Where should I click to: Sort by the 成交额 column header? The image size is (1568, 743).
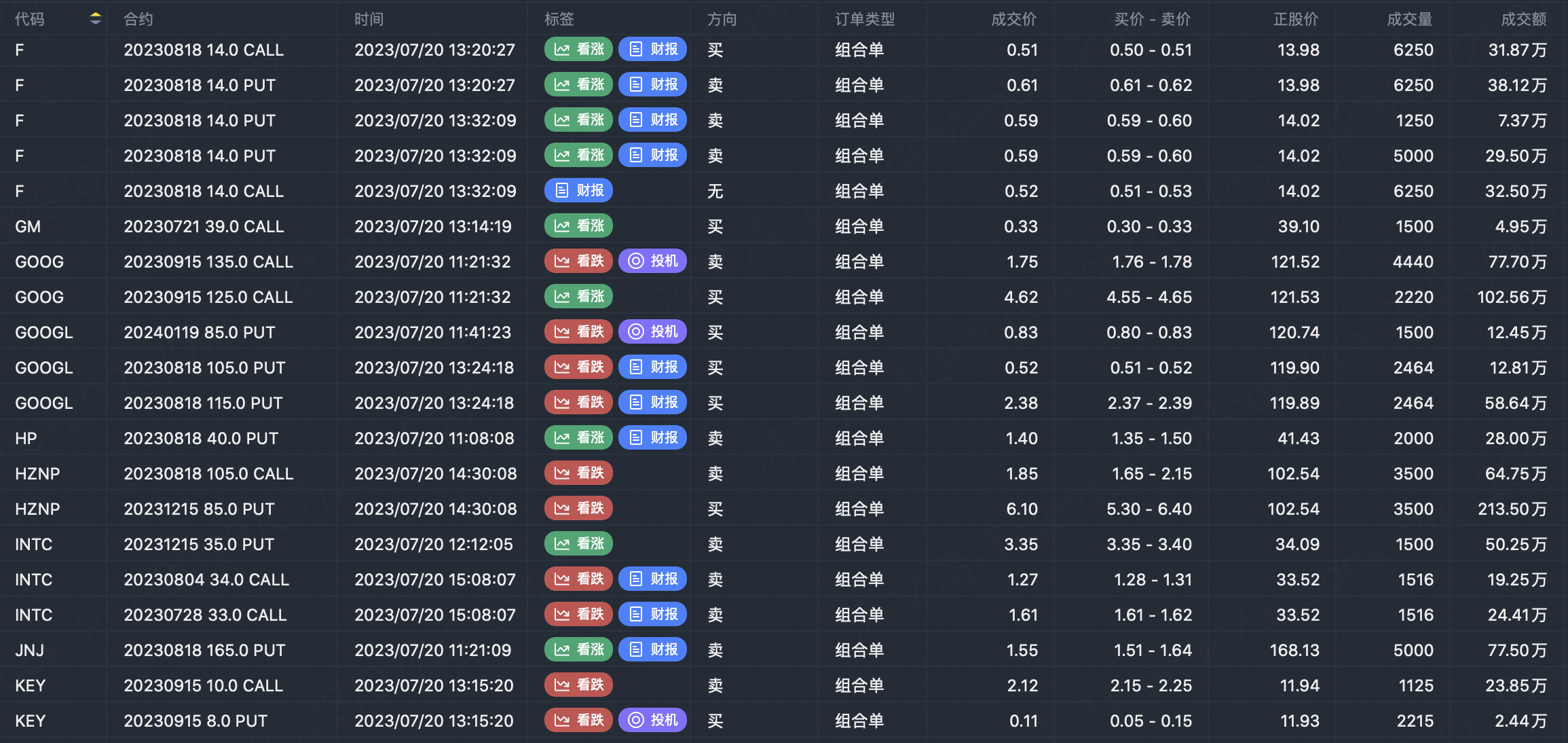1523,19
